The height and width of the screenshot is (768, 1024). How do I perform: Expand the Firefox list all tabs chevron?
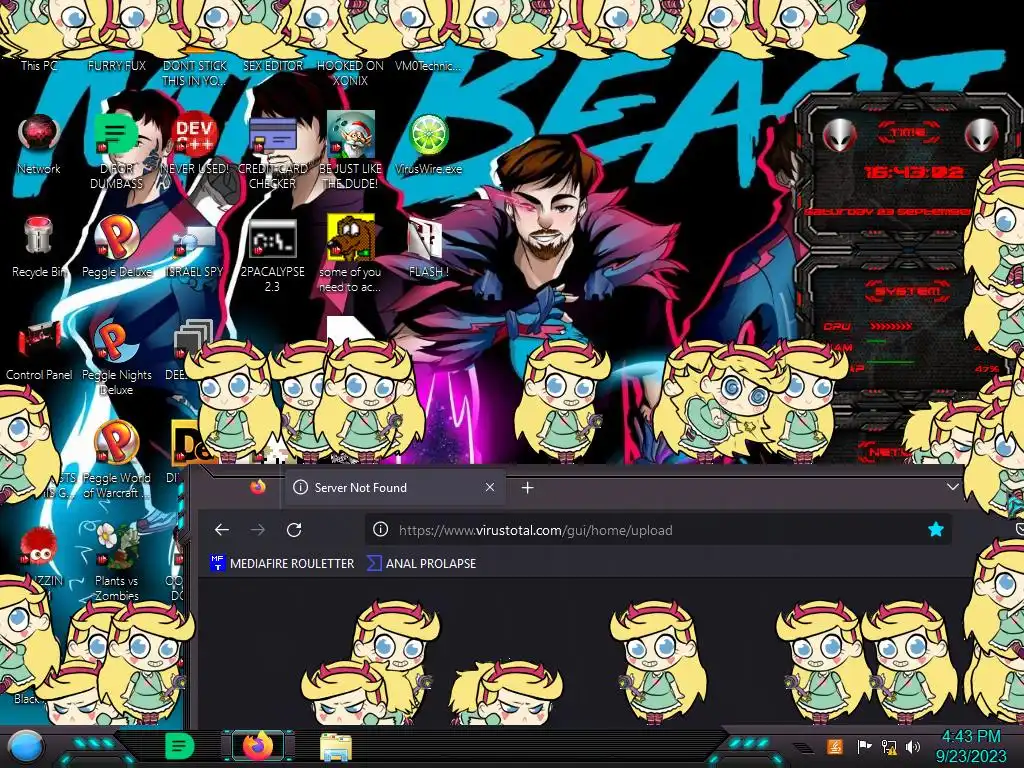(x=952, y=487)
